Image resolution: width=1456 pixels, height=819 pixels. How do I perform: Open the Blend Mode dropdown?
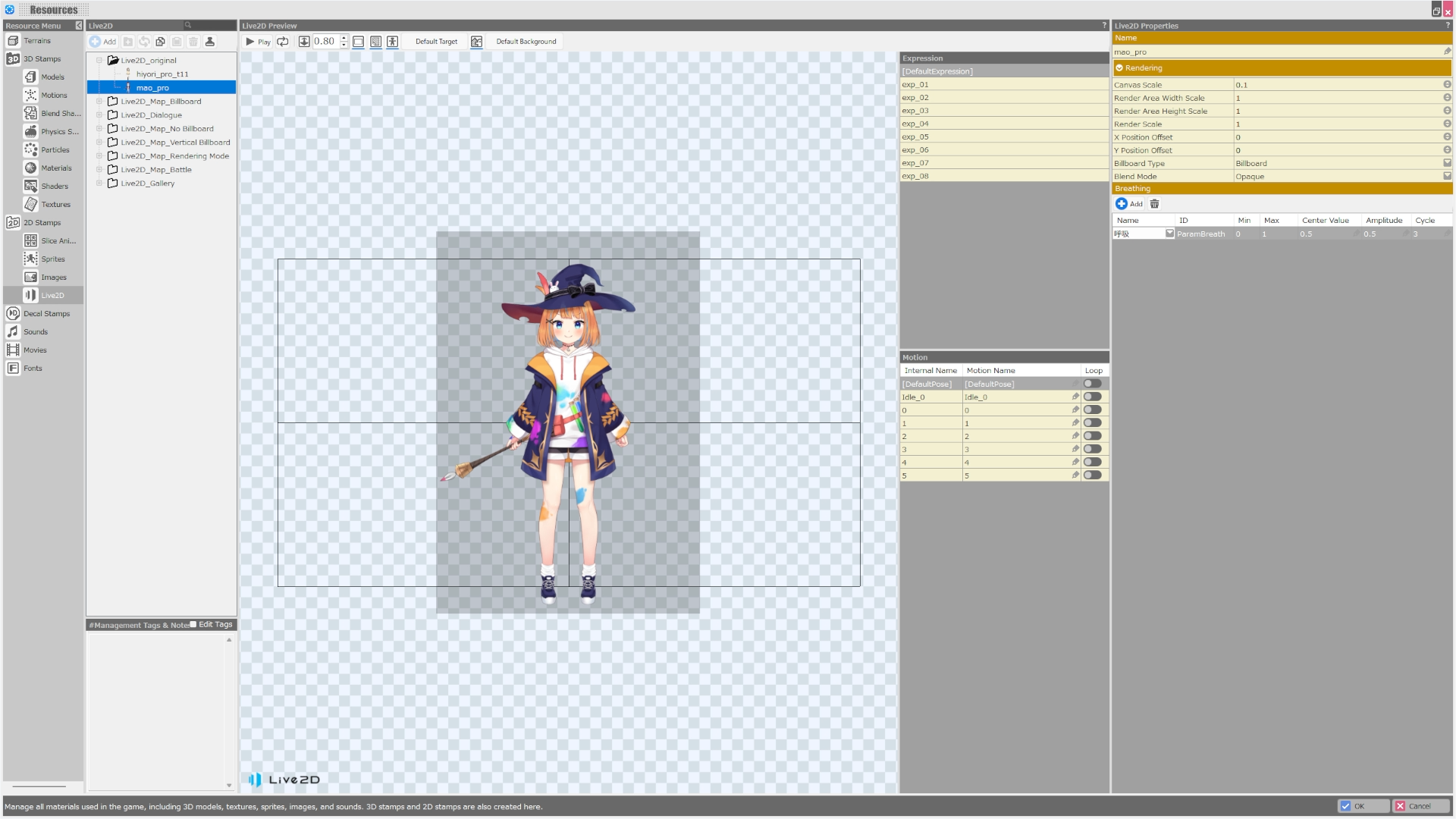tap(1447, 176)
